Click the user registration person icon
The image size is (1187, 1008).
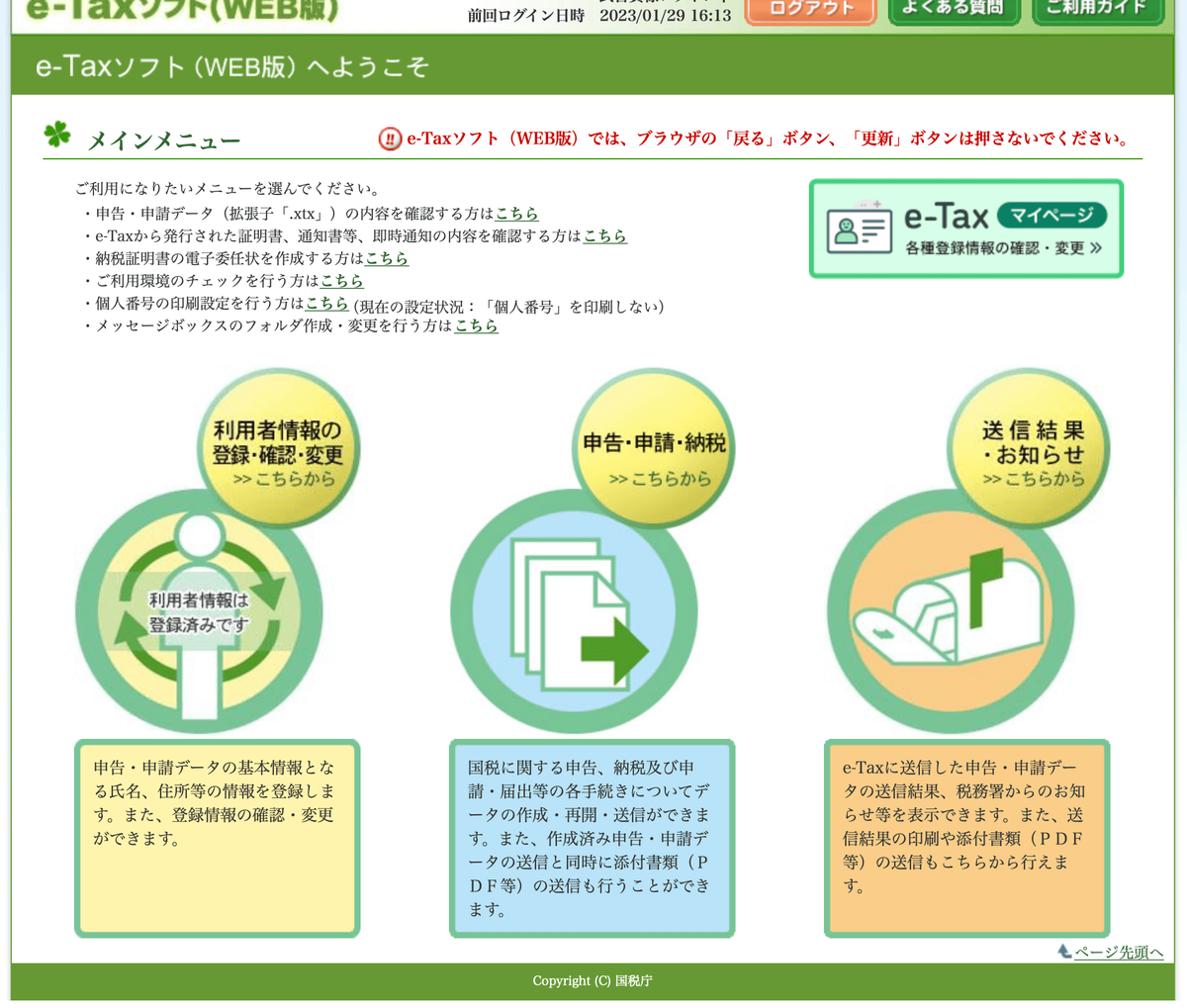tap(200, 611)
